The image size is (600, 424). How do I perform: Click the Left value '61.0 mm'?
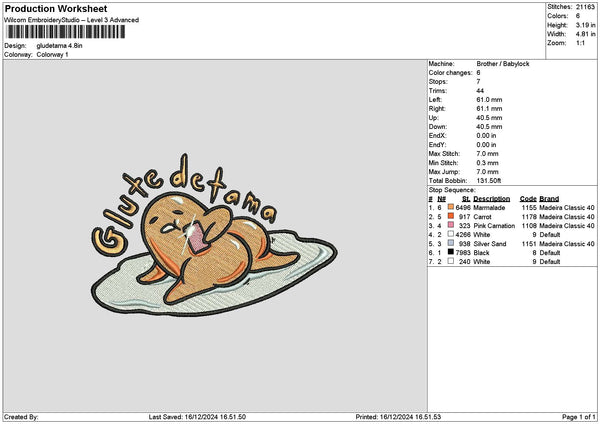coord(489,99)
